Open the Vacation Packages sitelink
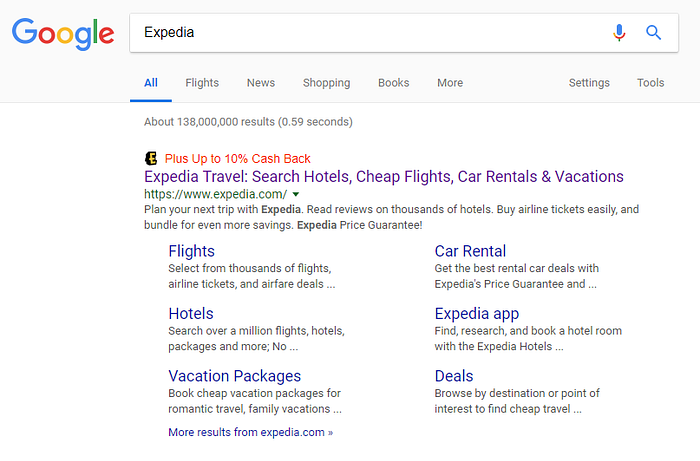 pos(235,376)
